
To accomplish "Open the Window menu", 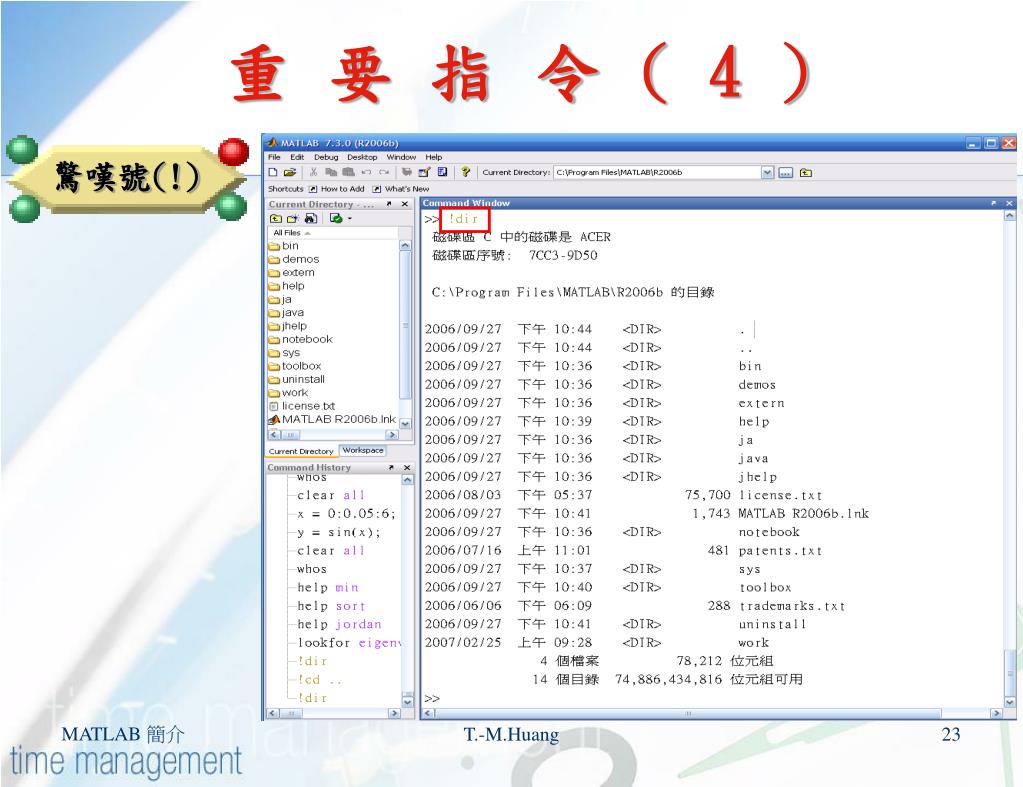I will click(401, 157).
